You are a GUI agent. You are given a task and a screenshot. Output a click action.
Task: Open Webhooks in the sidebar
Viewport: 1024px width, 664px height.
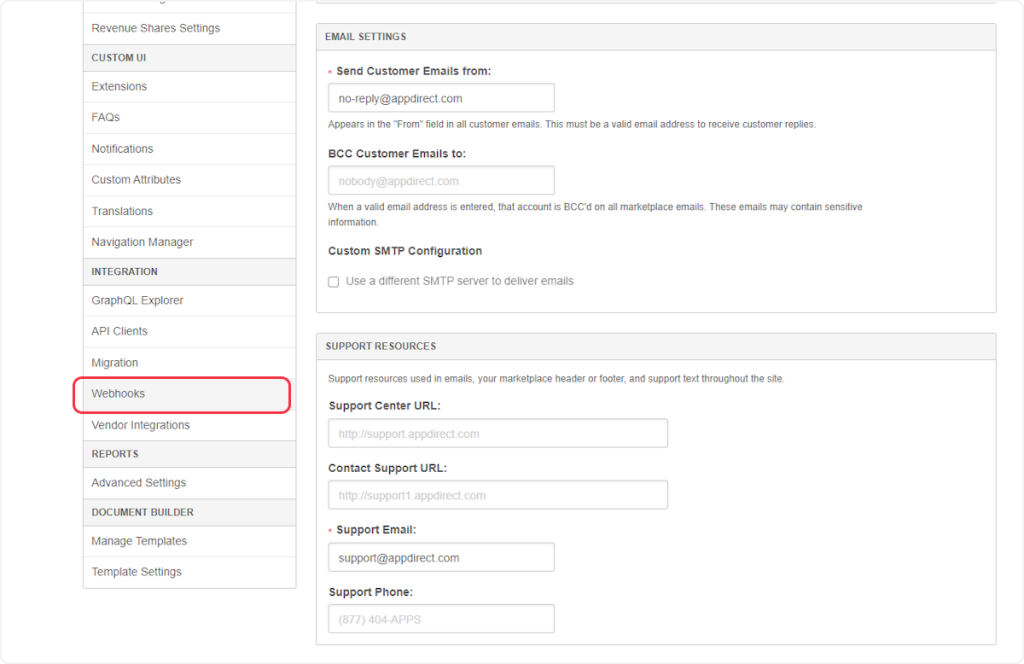[x=119, y=394]
